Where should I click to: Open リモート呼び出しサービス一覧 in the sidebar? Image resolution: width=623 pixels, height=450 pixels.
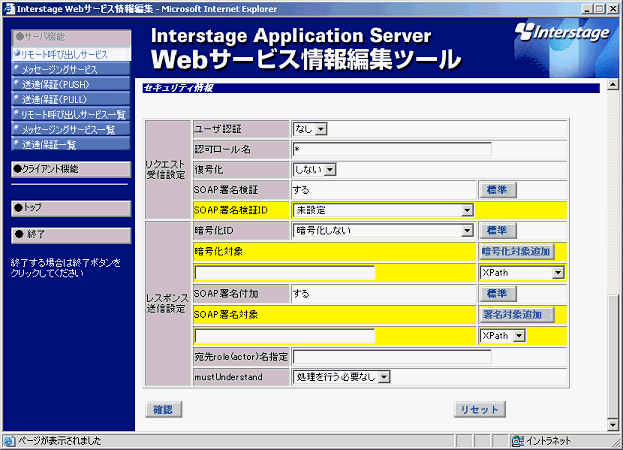tap(71, 114)
